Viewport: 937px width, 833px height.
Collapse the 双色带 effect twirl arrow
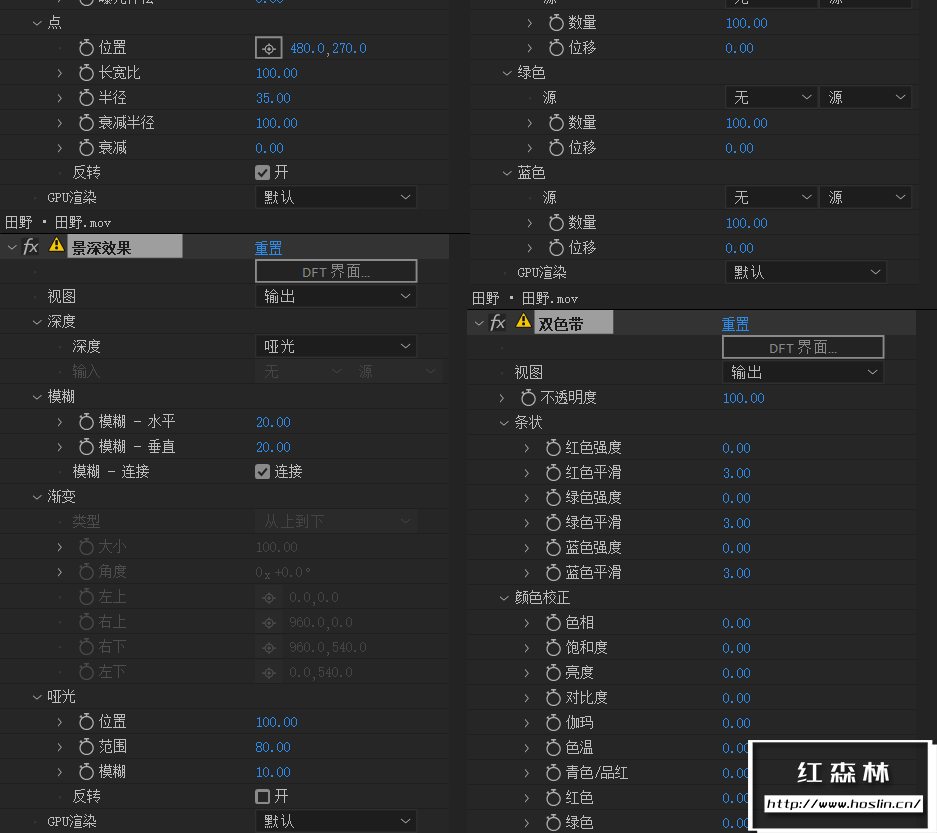click(479, 323)
